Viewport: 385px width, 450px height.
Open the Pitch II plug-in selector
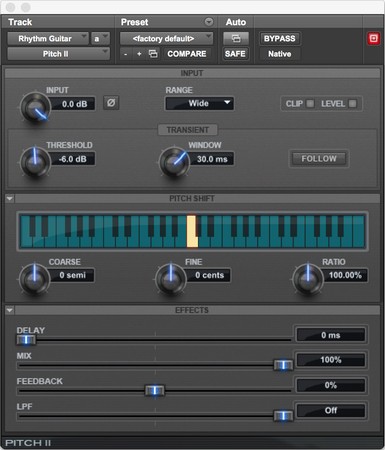58,54
